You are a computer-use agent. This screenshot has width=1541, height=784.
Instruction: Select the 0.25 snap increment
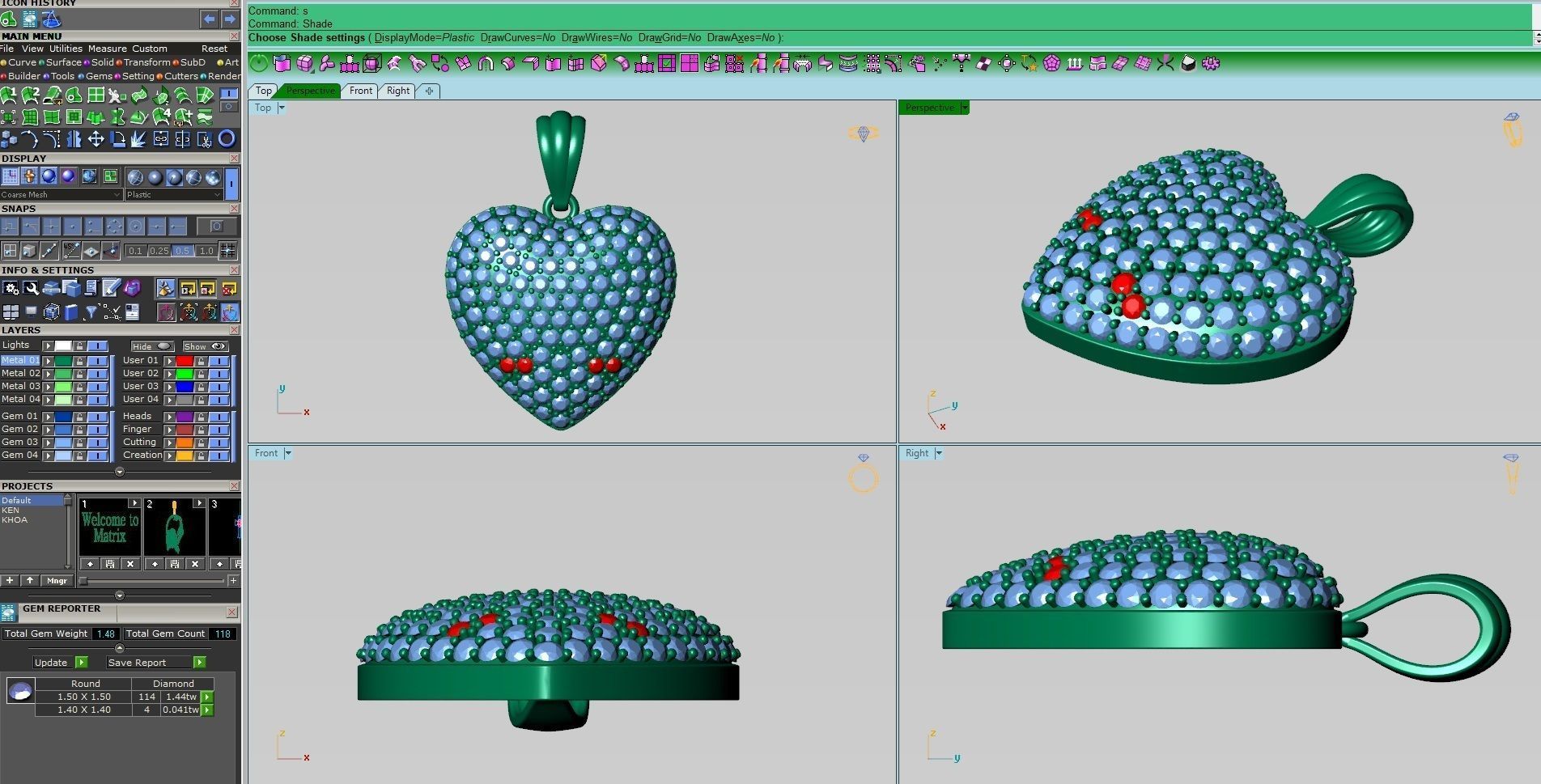pos(159,251)
